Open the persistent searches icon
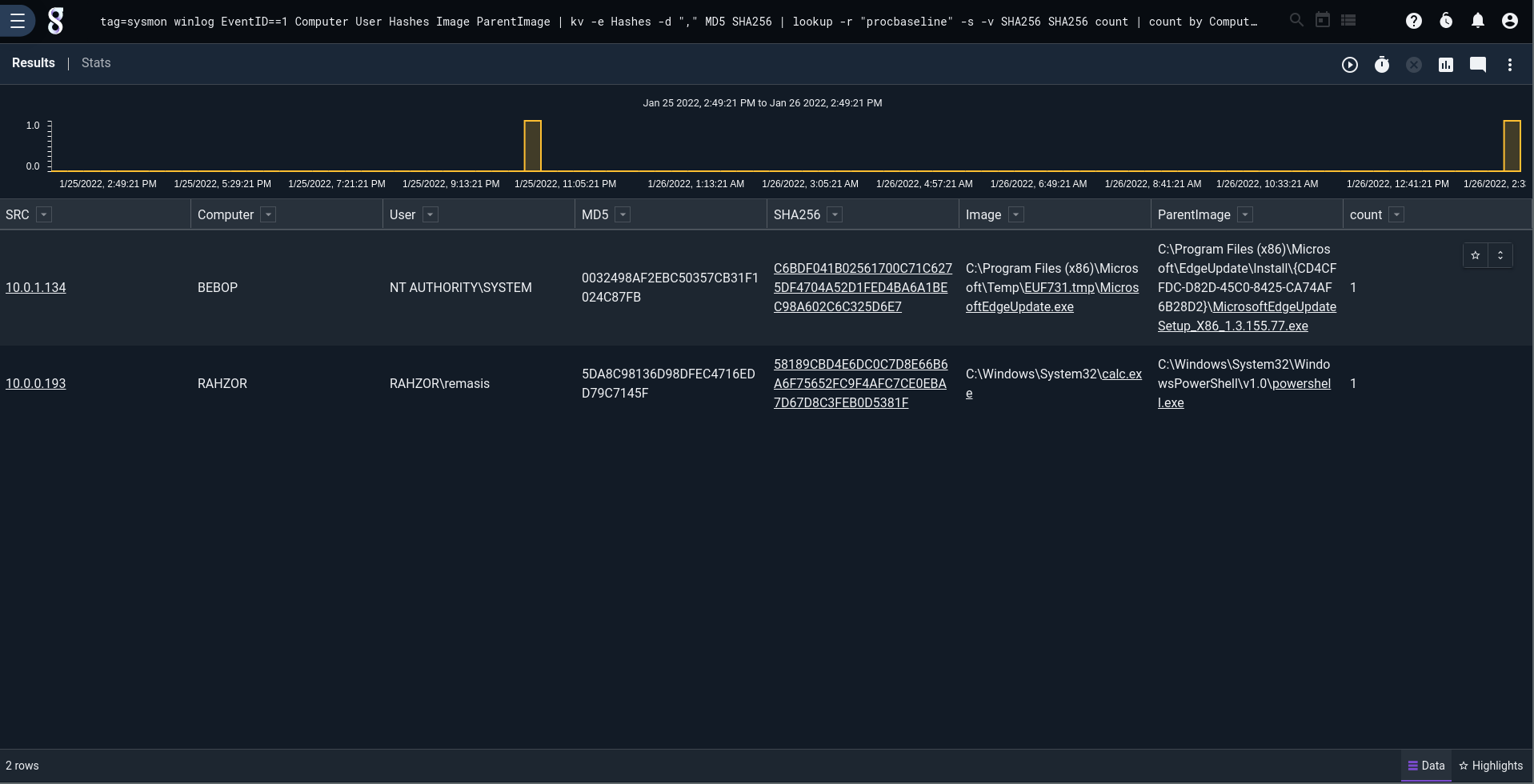The height and width of the screenshot is (784, 1534). (x=1446, y=21)
